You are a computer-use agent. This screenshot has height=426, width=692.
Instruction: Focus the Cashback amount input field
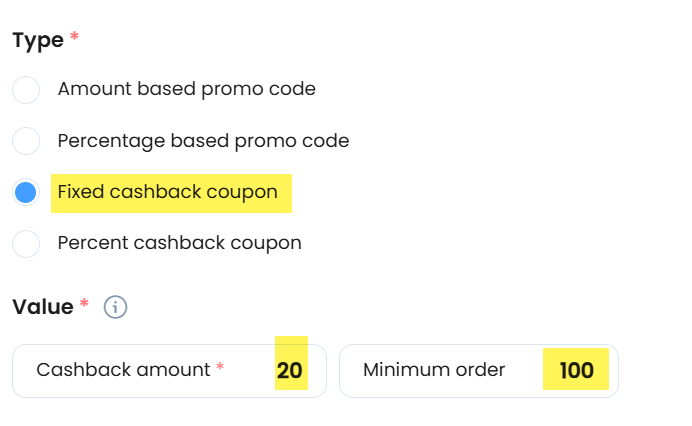pos(169,371)
